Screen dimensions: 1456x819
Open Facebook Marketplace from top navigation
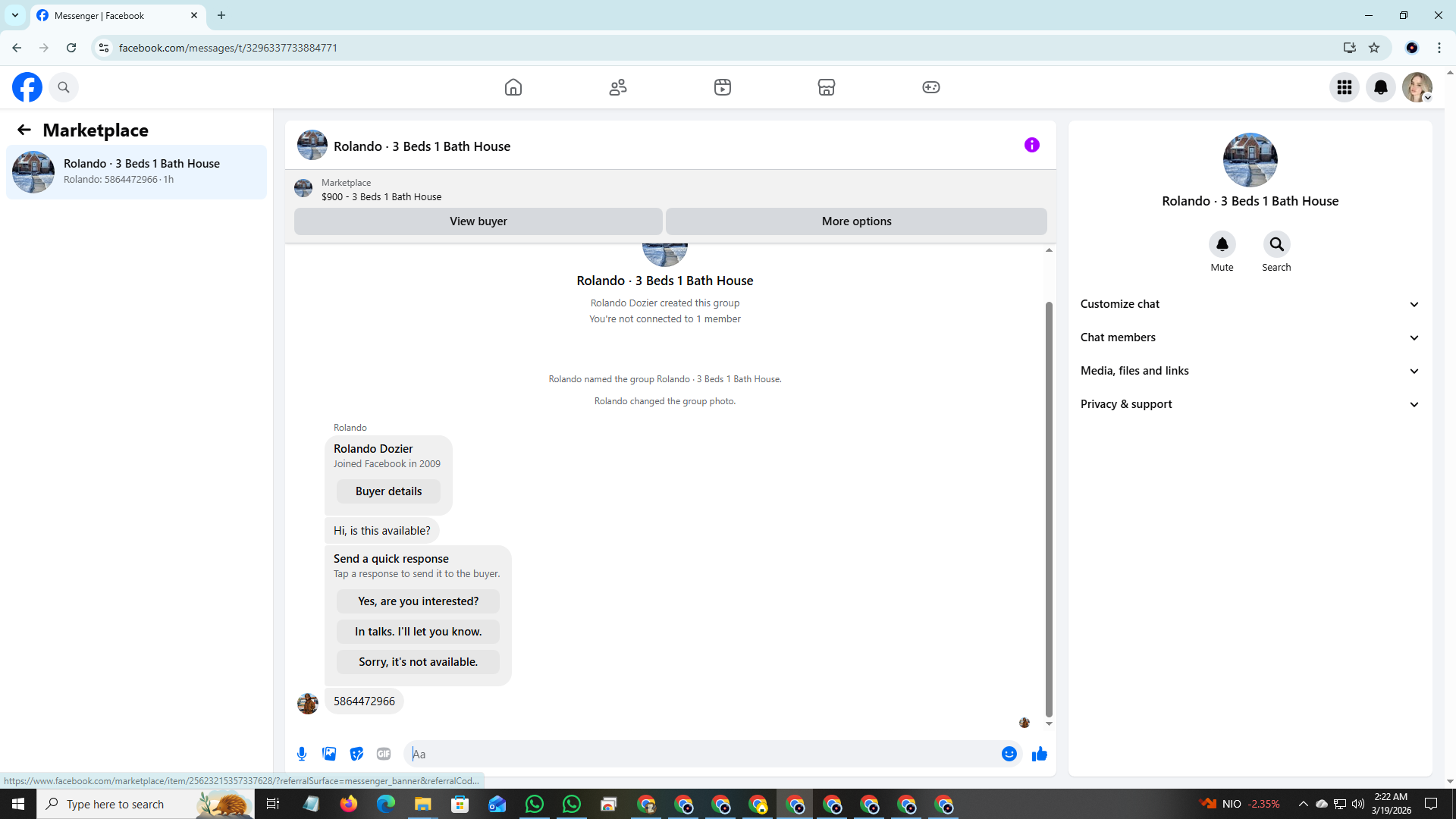827,87
